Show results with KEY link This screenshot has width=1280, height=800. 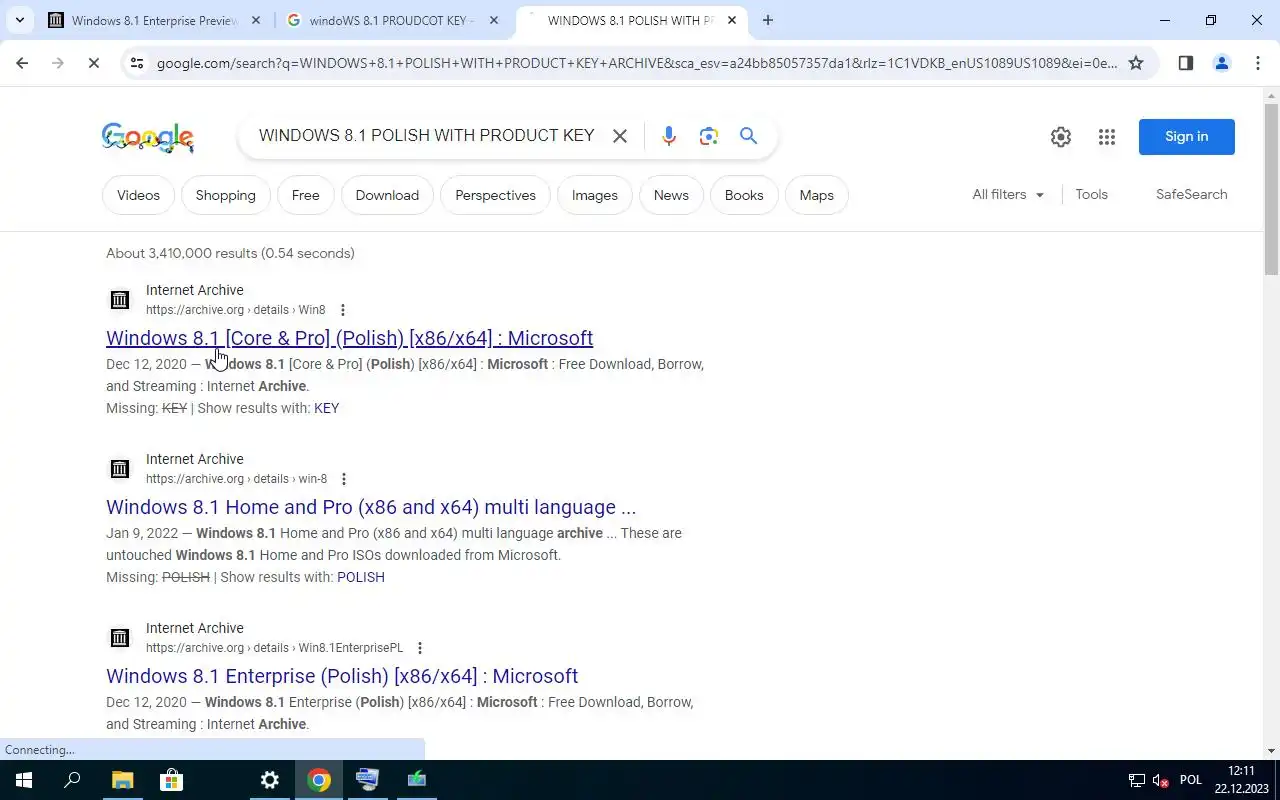[x=326, y=408]
